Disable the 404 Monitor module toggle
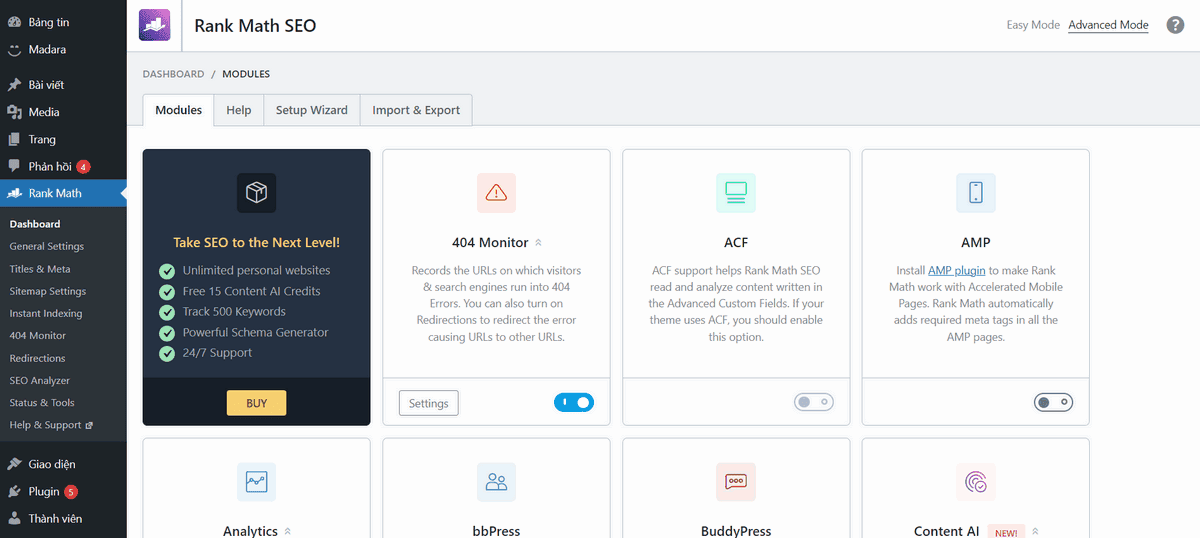Viewport: 1200px width, 538px height. [574, 402]
